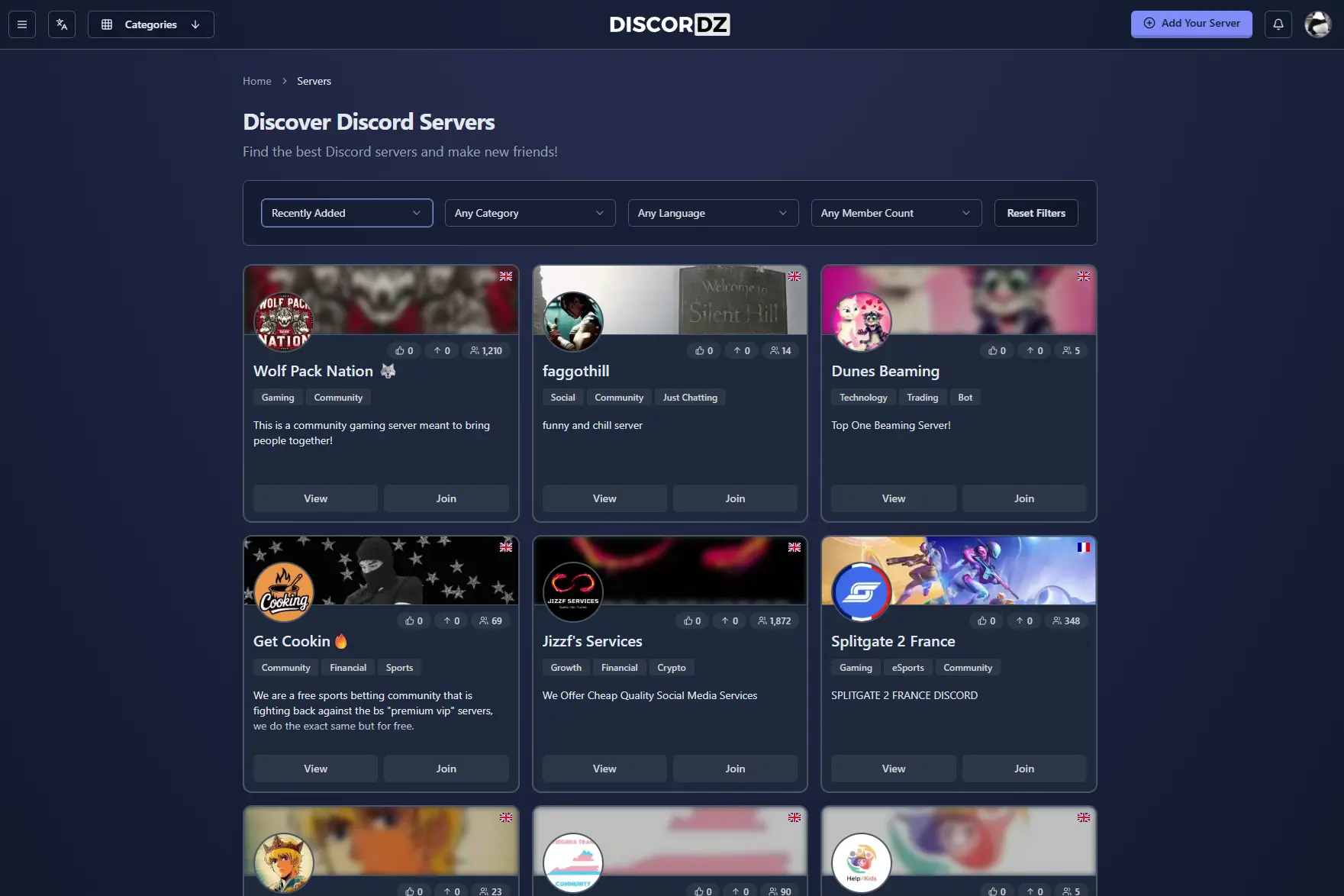Join the Dunes Beaming server
Screen dimensions: 1344x896
(x=1024, y=498)
